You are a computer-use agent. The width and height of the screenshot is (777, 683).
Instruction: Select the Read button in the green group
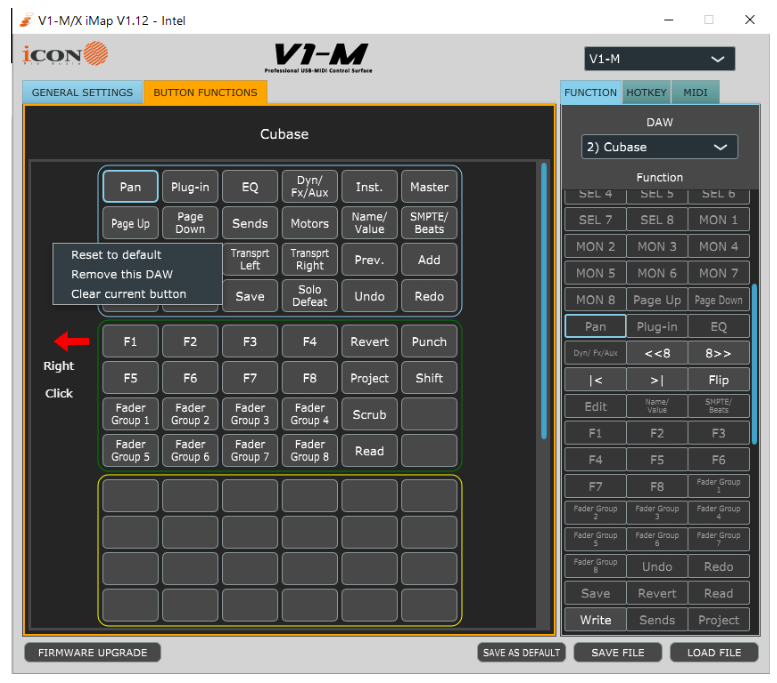click(x=369, y=451)
